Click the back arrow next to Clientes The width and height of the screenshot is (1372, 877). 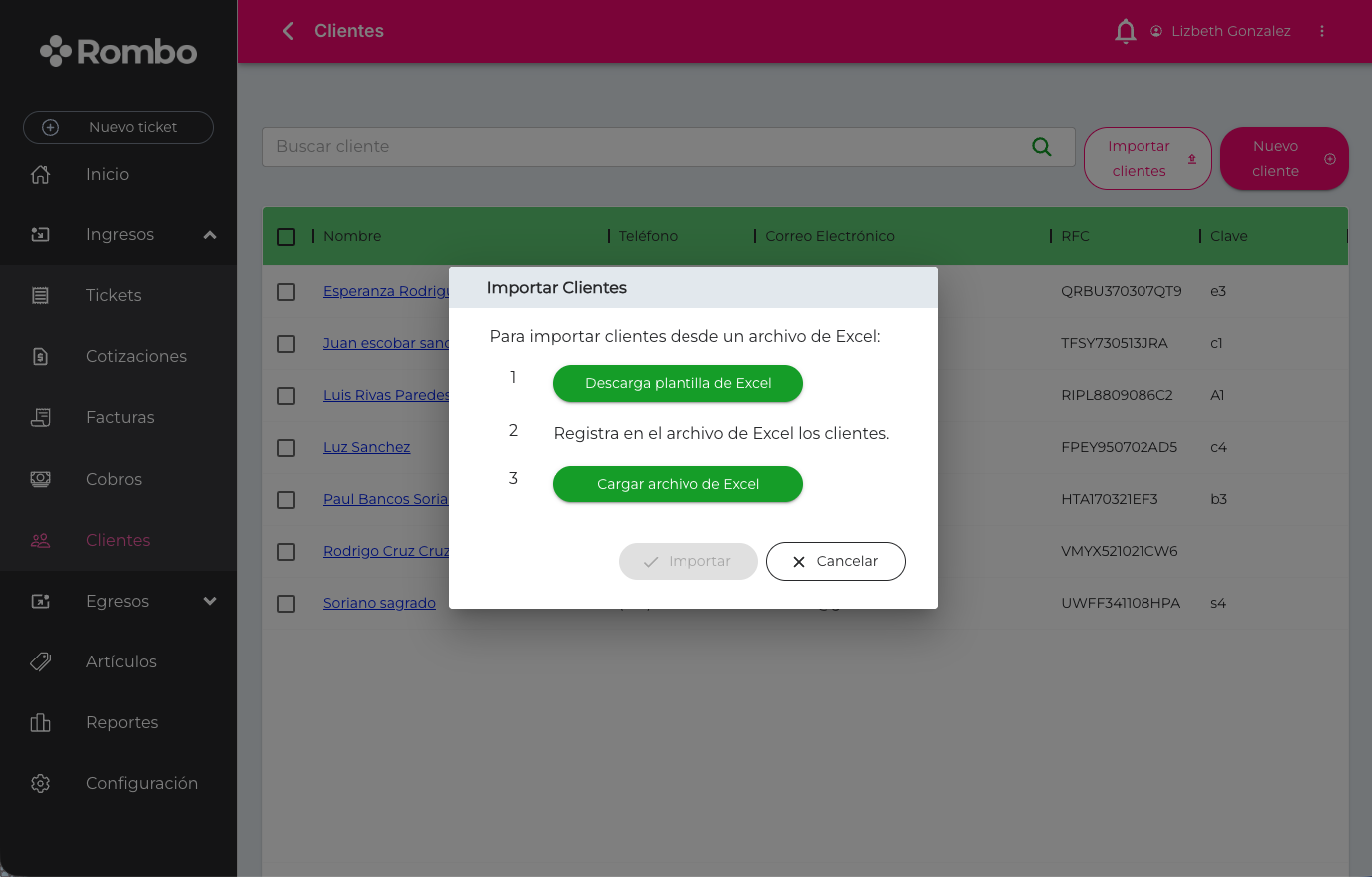click(288, 31)
